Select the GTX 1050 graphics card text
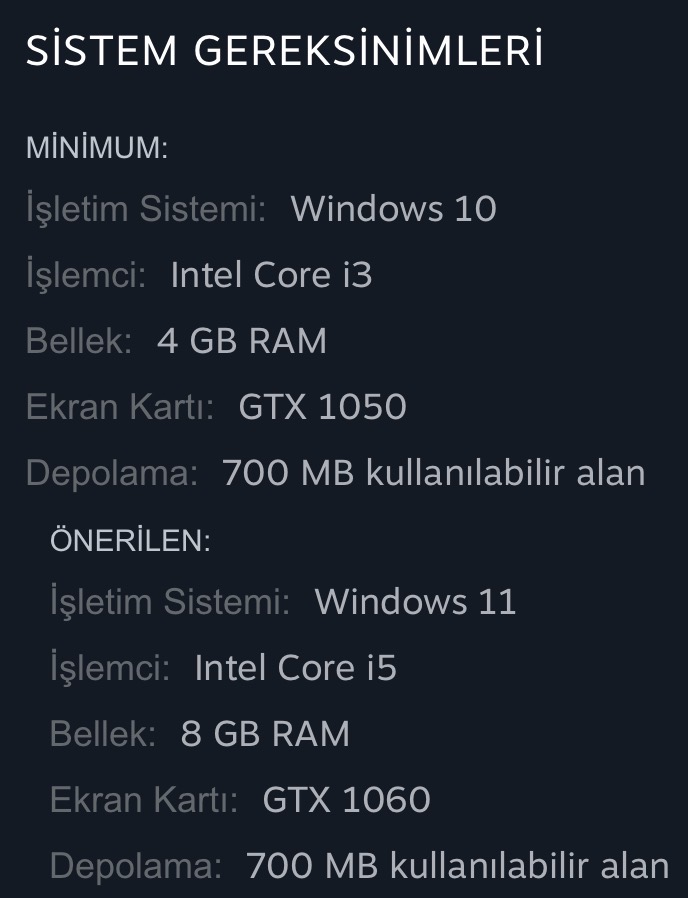This screenshot has width=688, height=898. coord(322,407)
